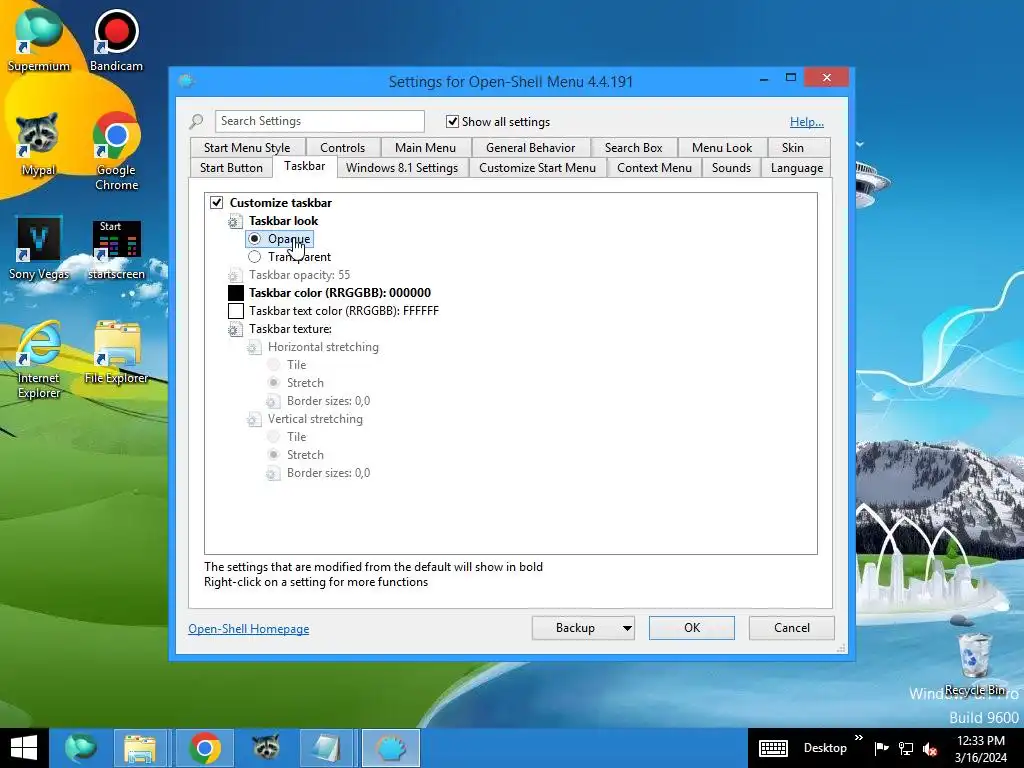
Task: Open the touch keyboard from the taskbar
Action: coord(773,748)
